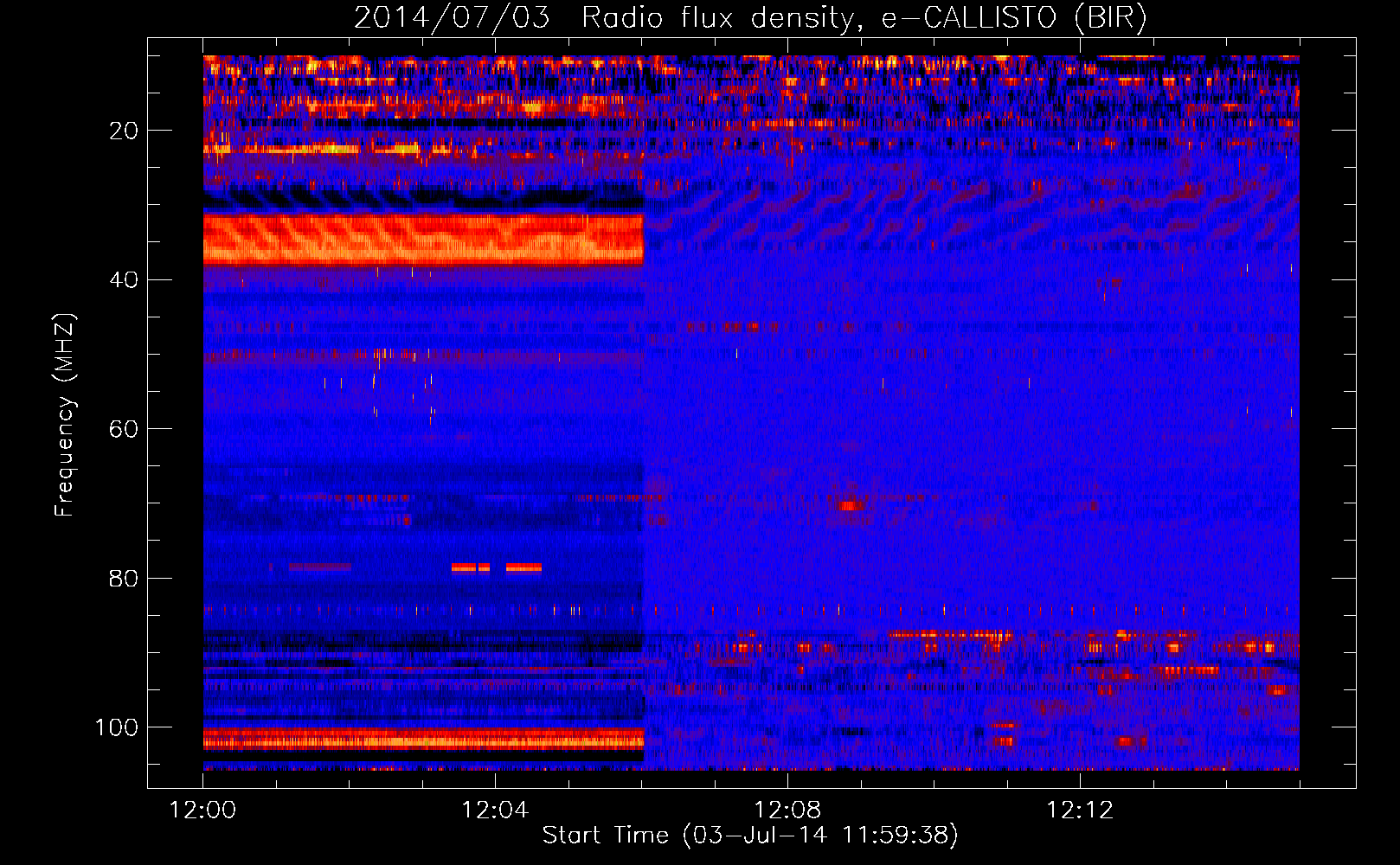The image size is (1400, 865).
Task: Click the "12:12" time tick label
Action: click(x=1080, y=811)
